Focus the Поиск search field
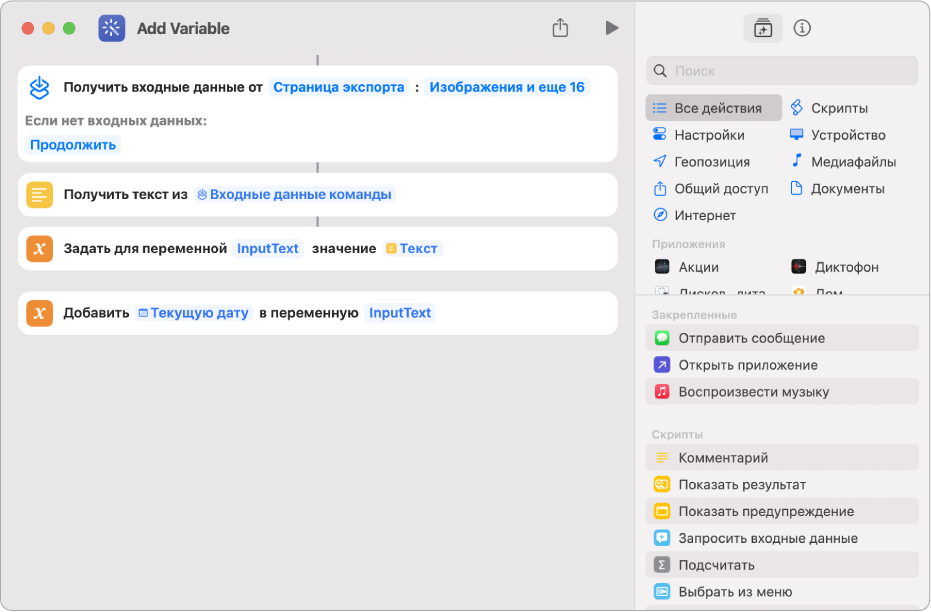Image resolution: width=931 pixels, height=612 pixels. 782,71
